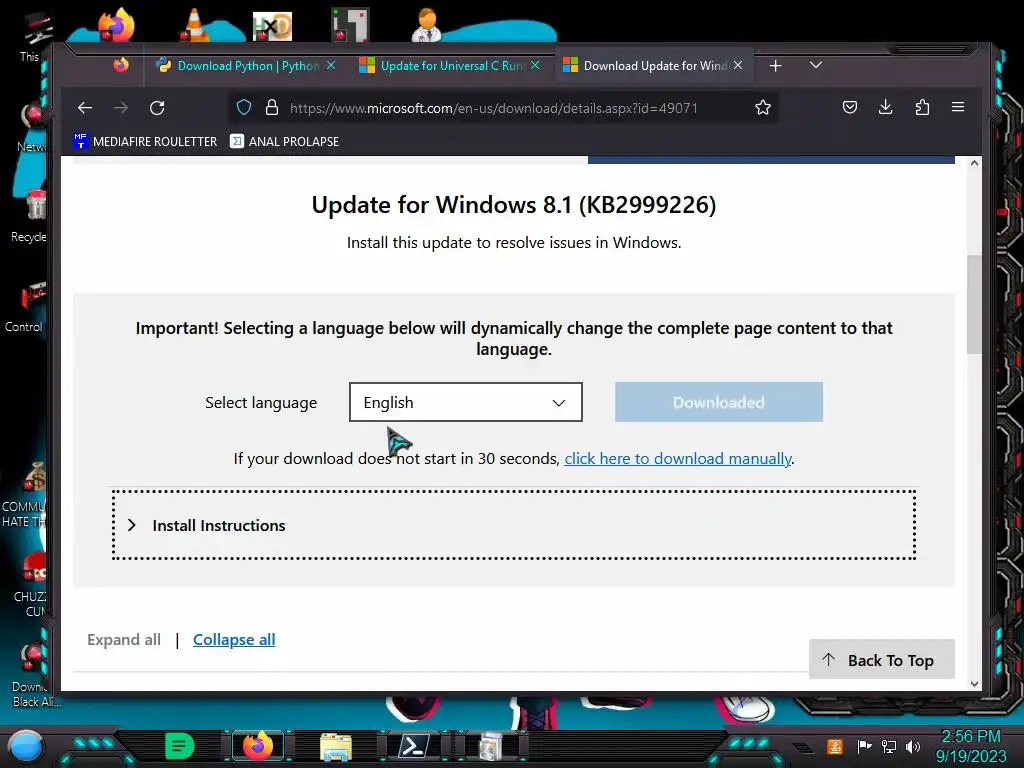Click the Downloaded button
This screenshot has width=1024, height=768.
tap(718, 402)
